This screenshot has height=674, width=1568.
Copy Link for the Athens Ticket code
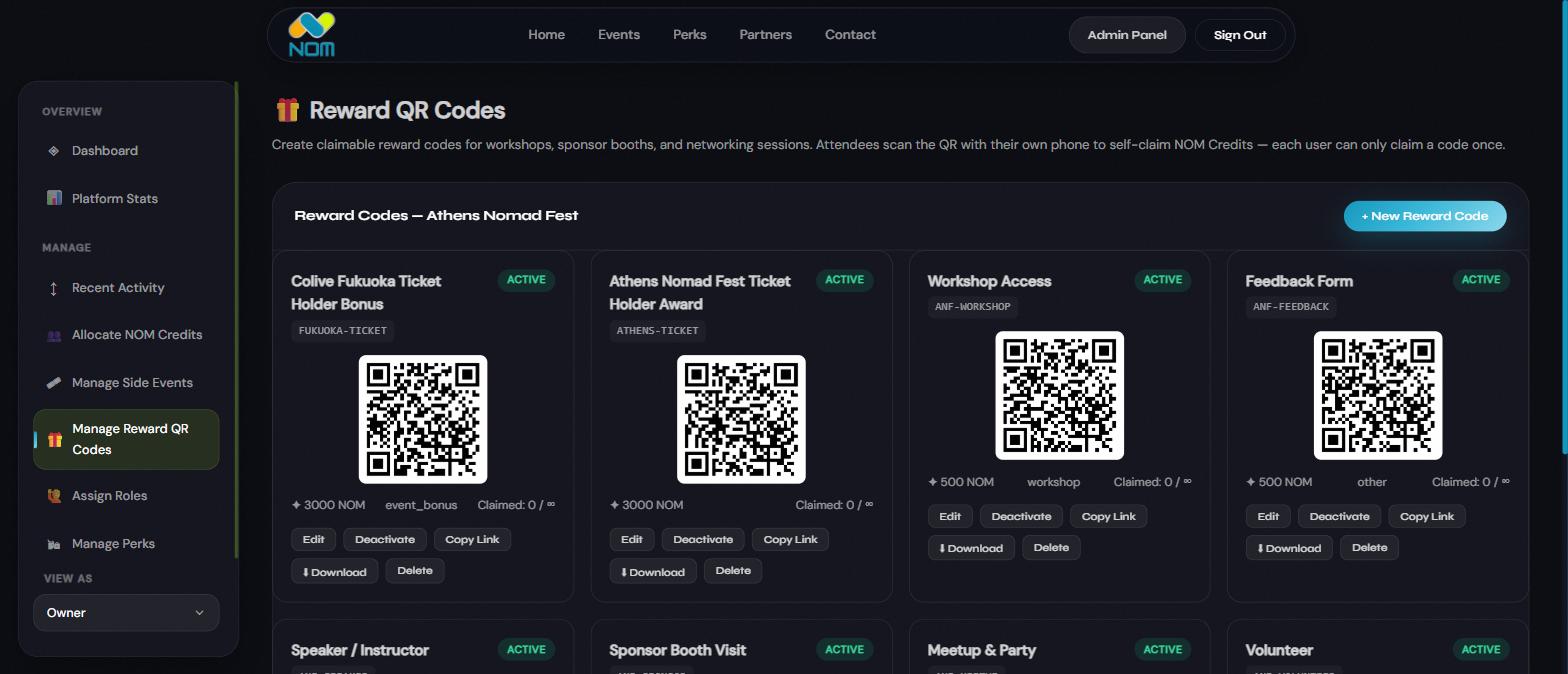click(790, 540)
